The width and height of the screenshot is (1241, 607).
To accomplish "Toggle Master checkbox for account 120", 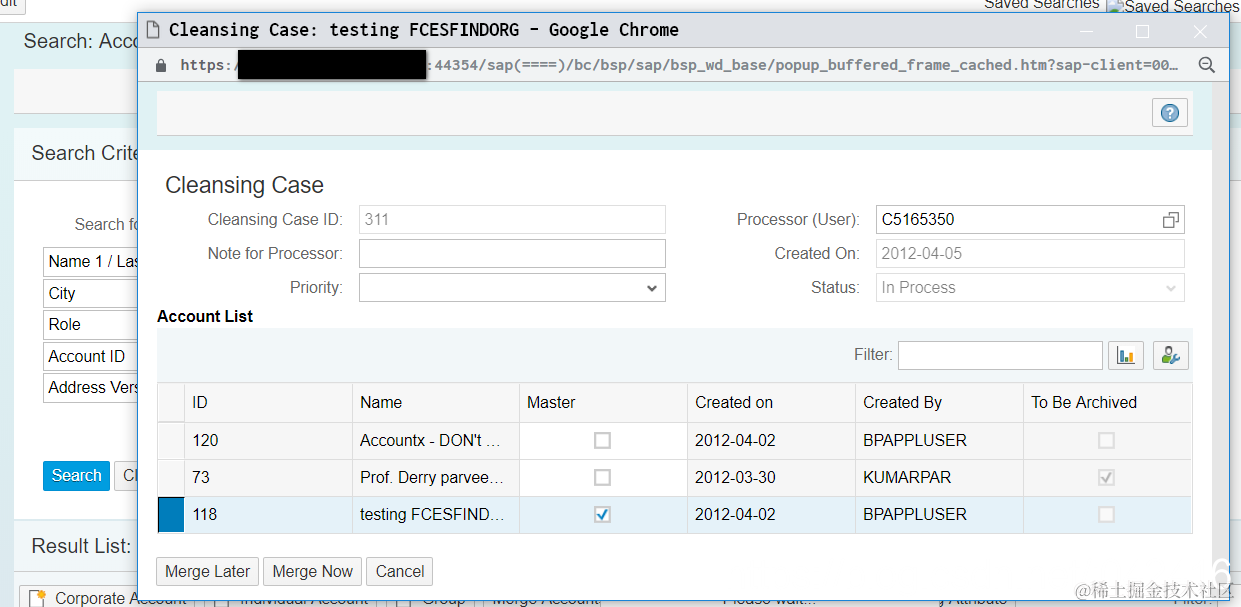I will tap(602, 440).
